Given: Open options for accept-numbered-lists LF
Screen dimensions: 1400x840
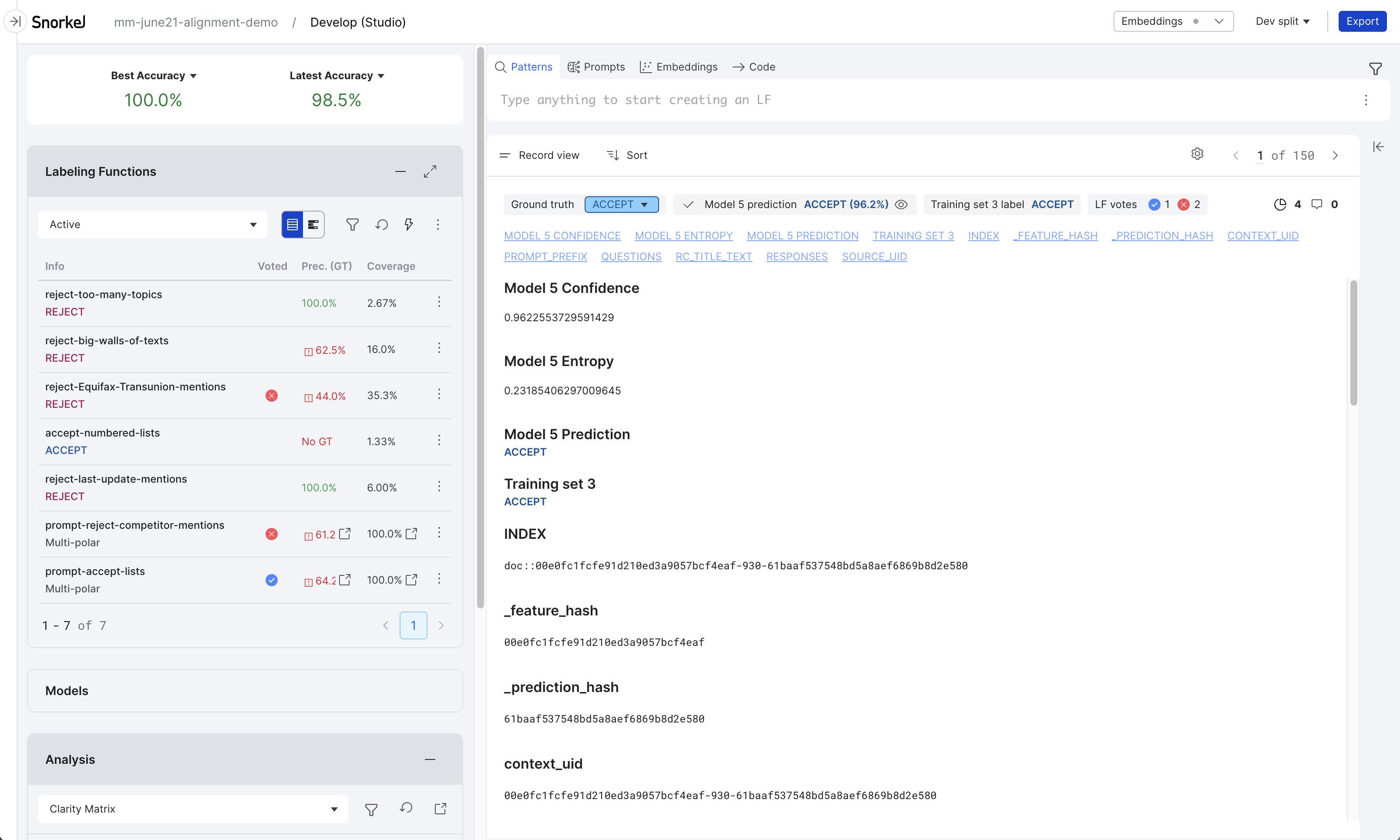Looking at the screenshot, I should pyautogui.click(x=439, y=440).
